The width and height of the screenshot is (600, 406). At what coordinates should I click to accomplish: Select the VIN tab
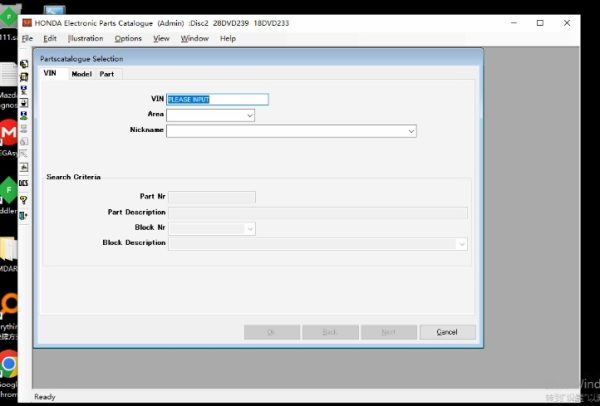(x=50, y=73)
